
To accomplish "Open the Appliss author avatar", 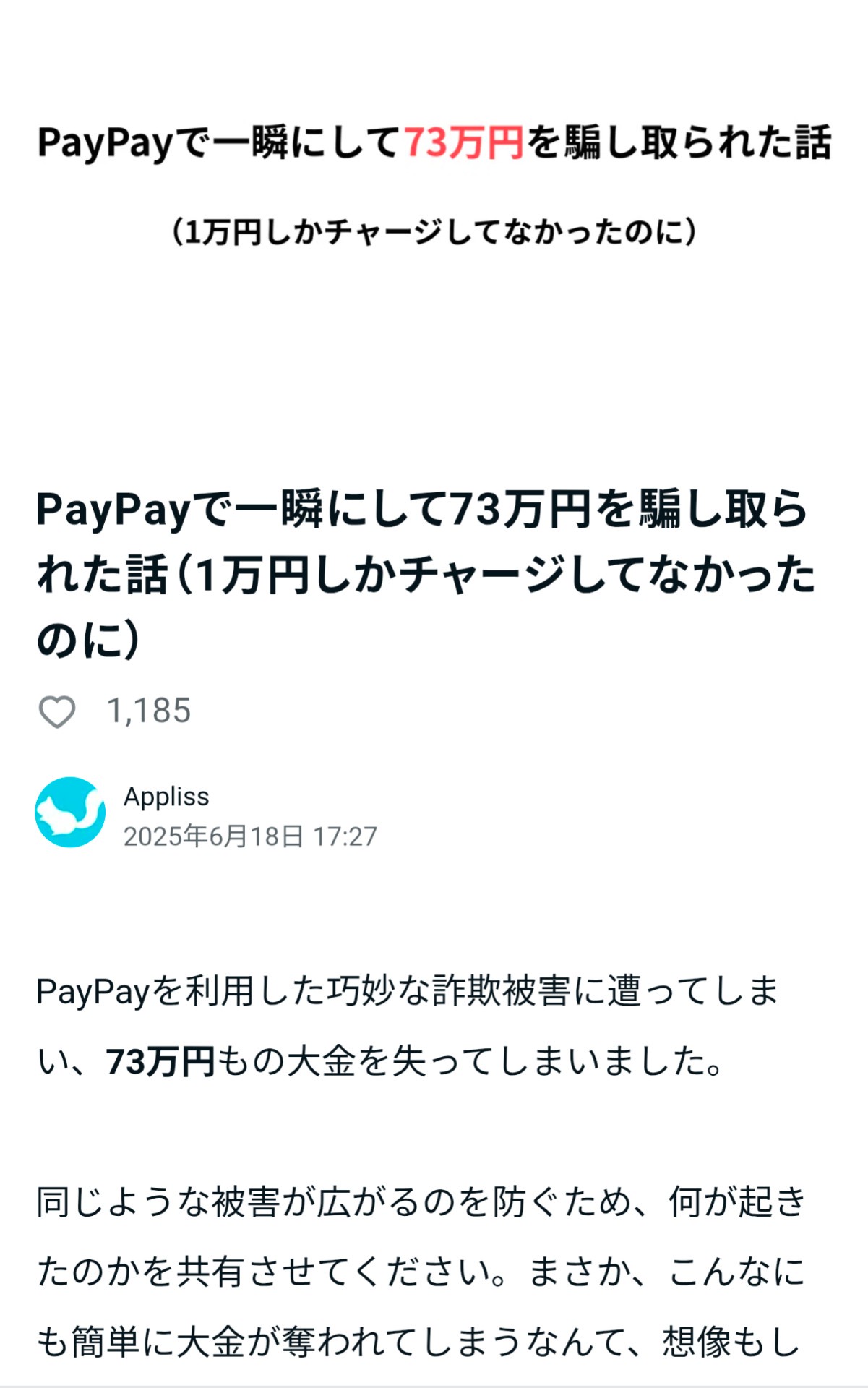I will pos(70,812).
